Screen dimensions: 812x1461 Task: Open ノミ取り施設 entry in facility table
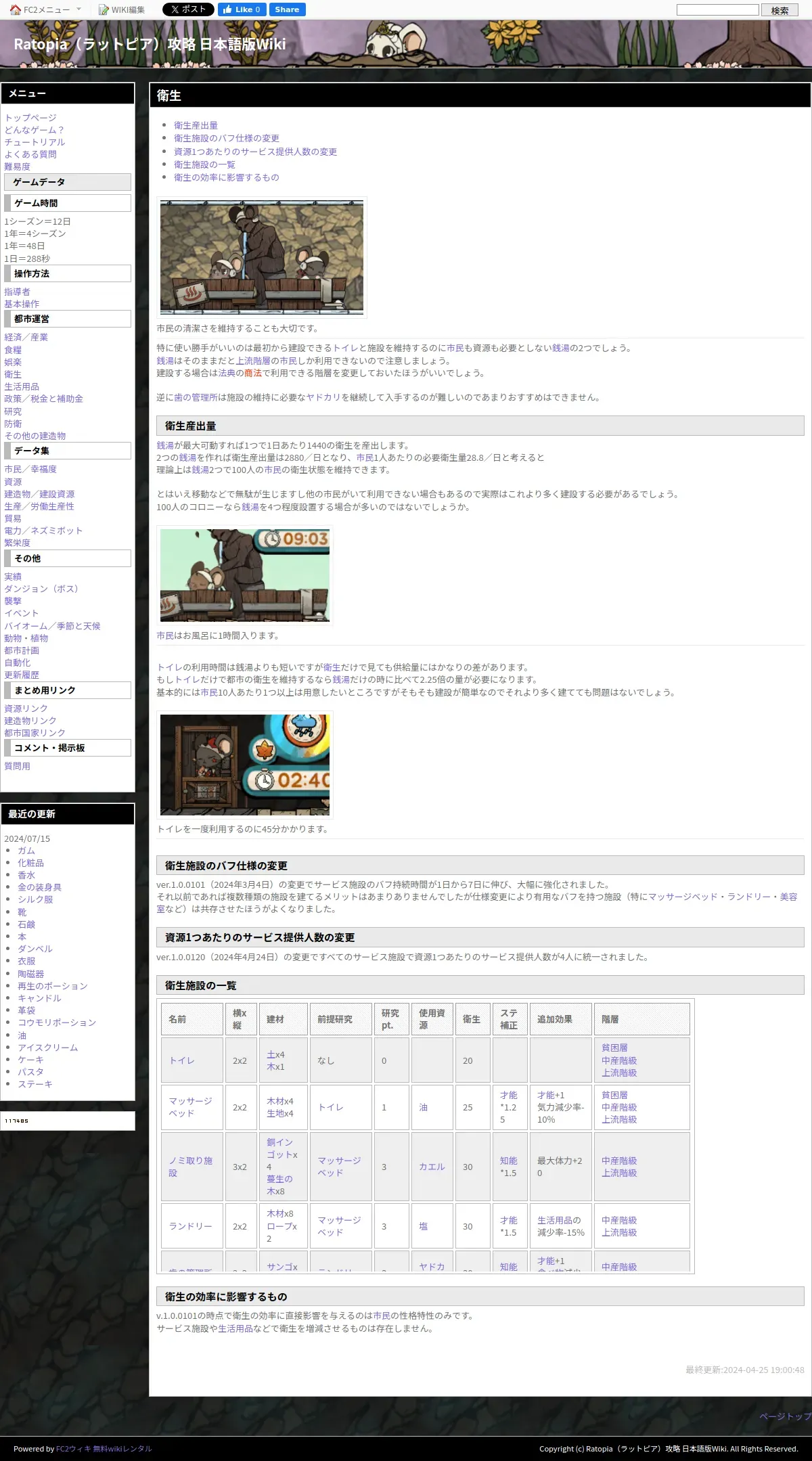pos(190,1167)
